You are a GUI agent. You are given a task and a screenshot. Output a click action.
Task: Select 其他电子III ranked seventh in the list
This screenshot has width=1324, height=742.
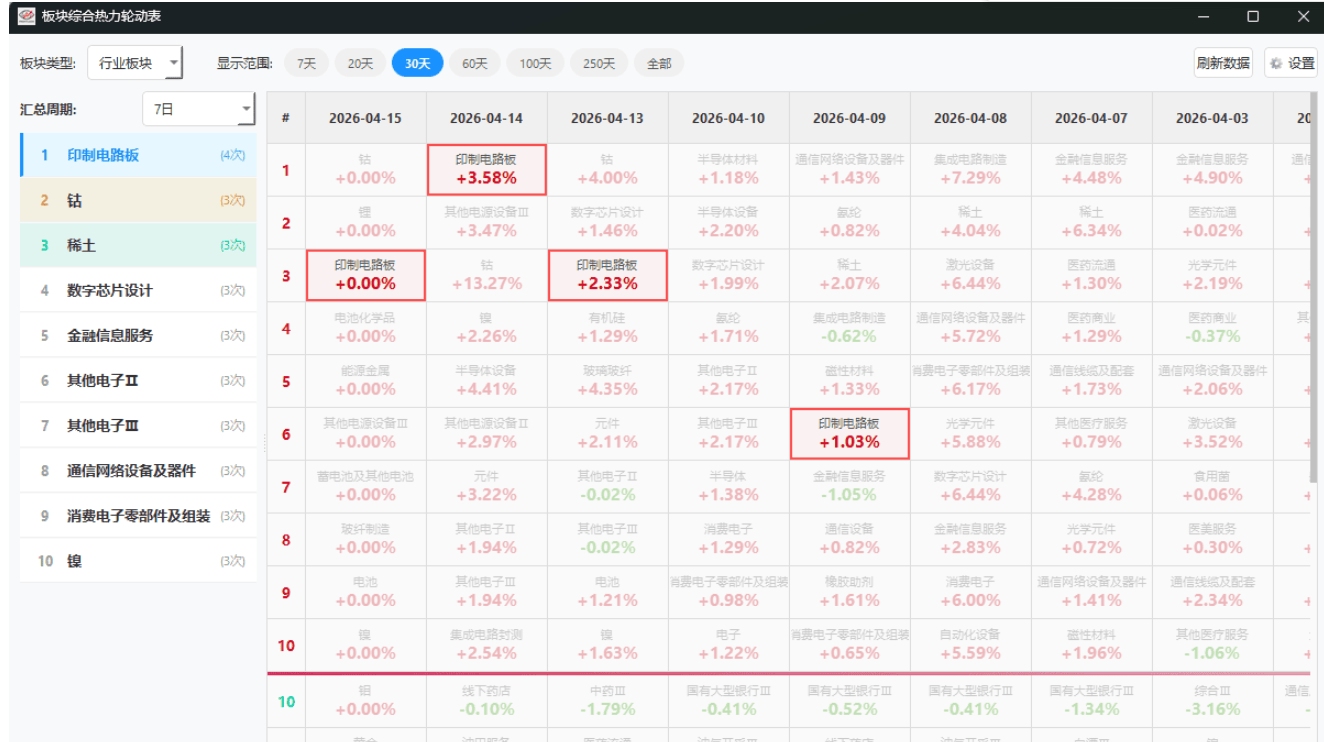coord(138,426)
